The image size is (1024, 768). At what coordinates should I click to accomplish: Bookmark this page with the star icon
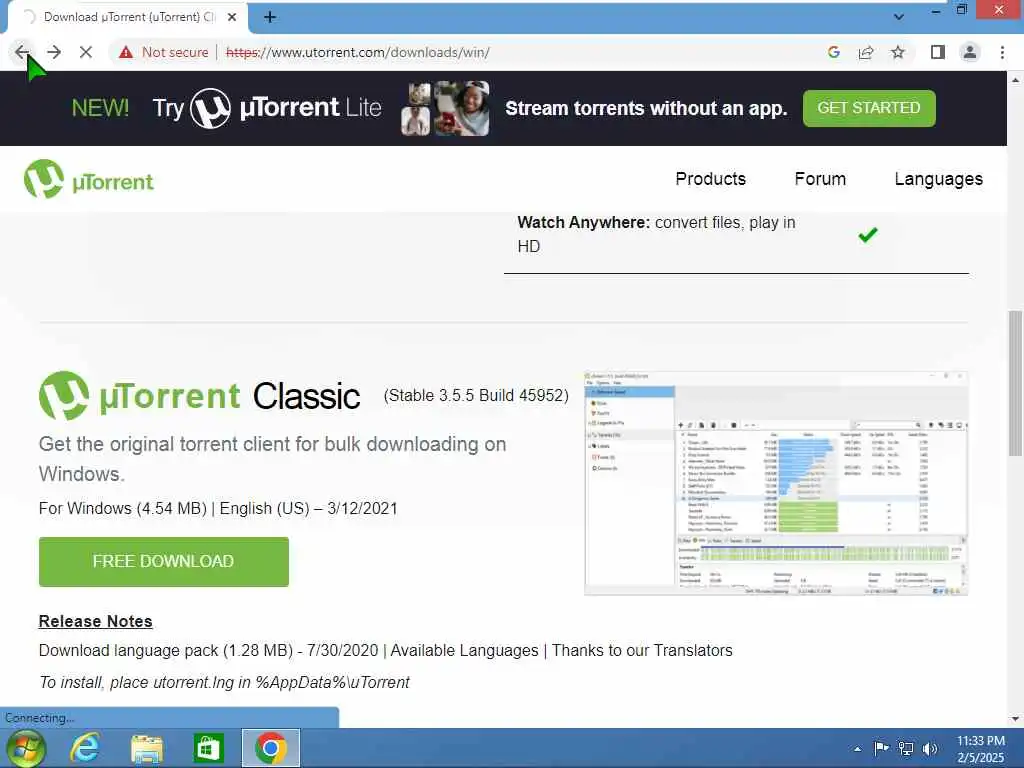898,52
